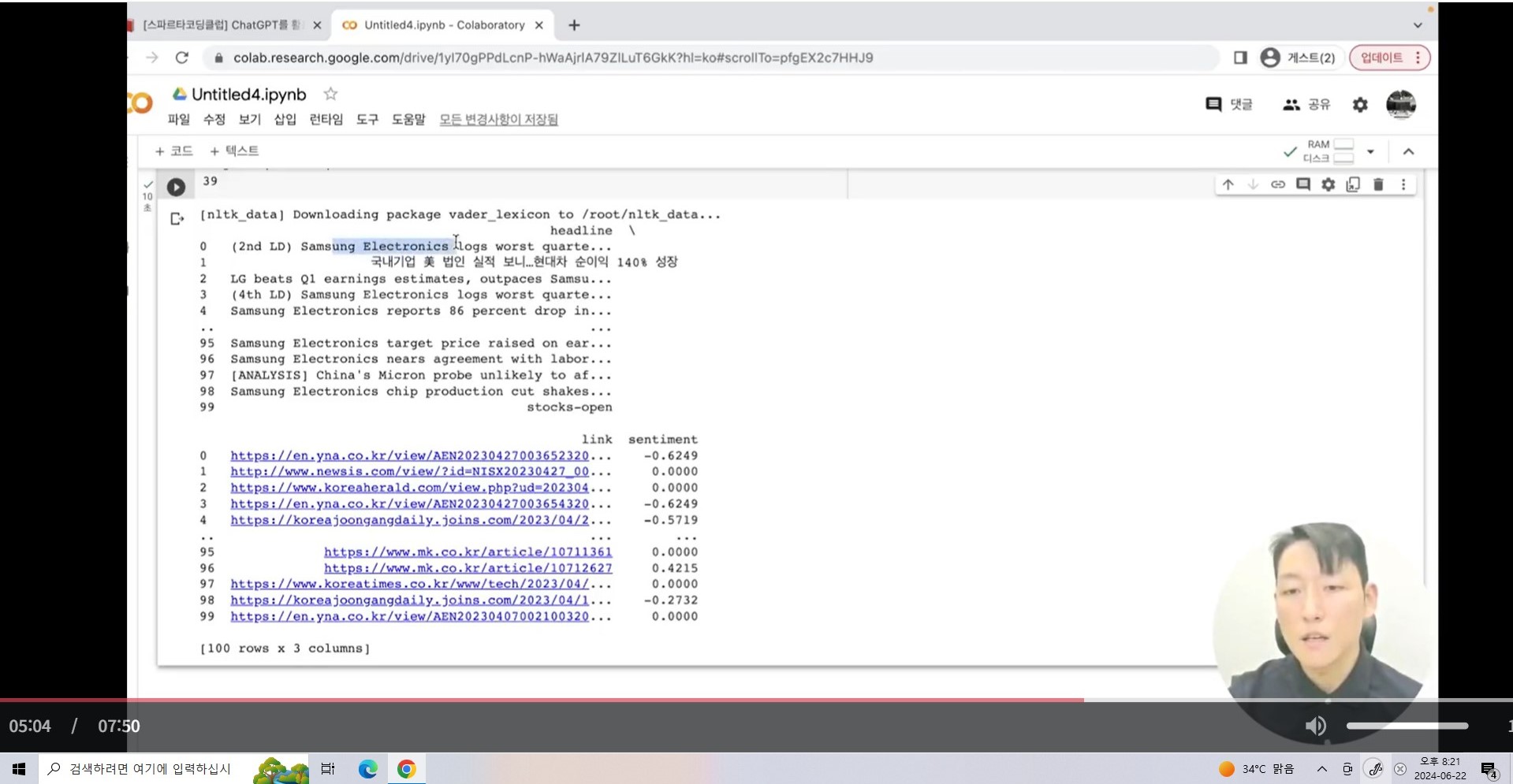The width and height of the screenshot is (1513, 784).
Task: Close the ChatGPT 스파르타코딩클럽 tab
Action: click(x=317, y=25)
